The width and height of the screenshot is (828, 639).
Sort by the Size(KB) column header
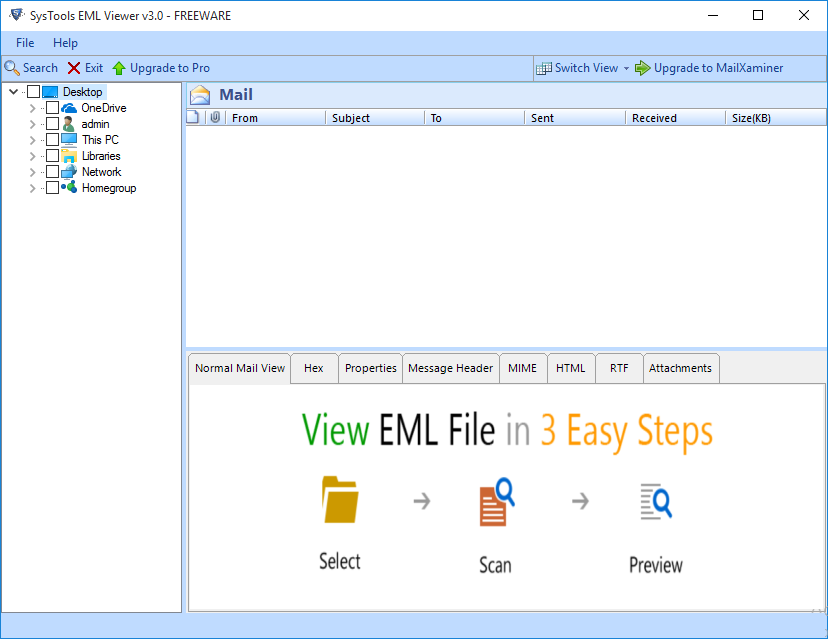776,118
